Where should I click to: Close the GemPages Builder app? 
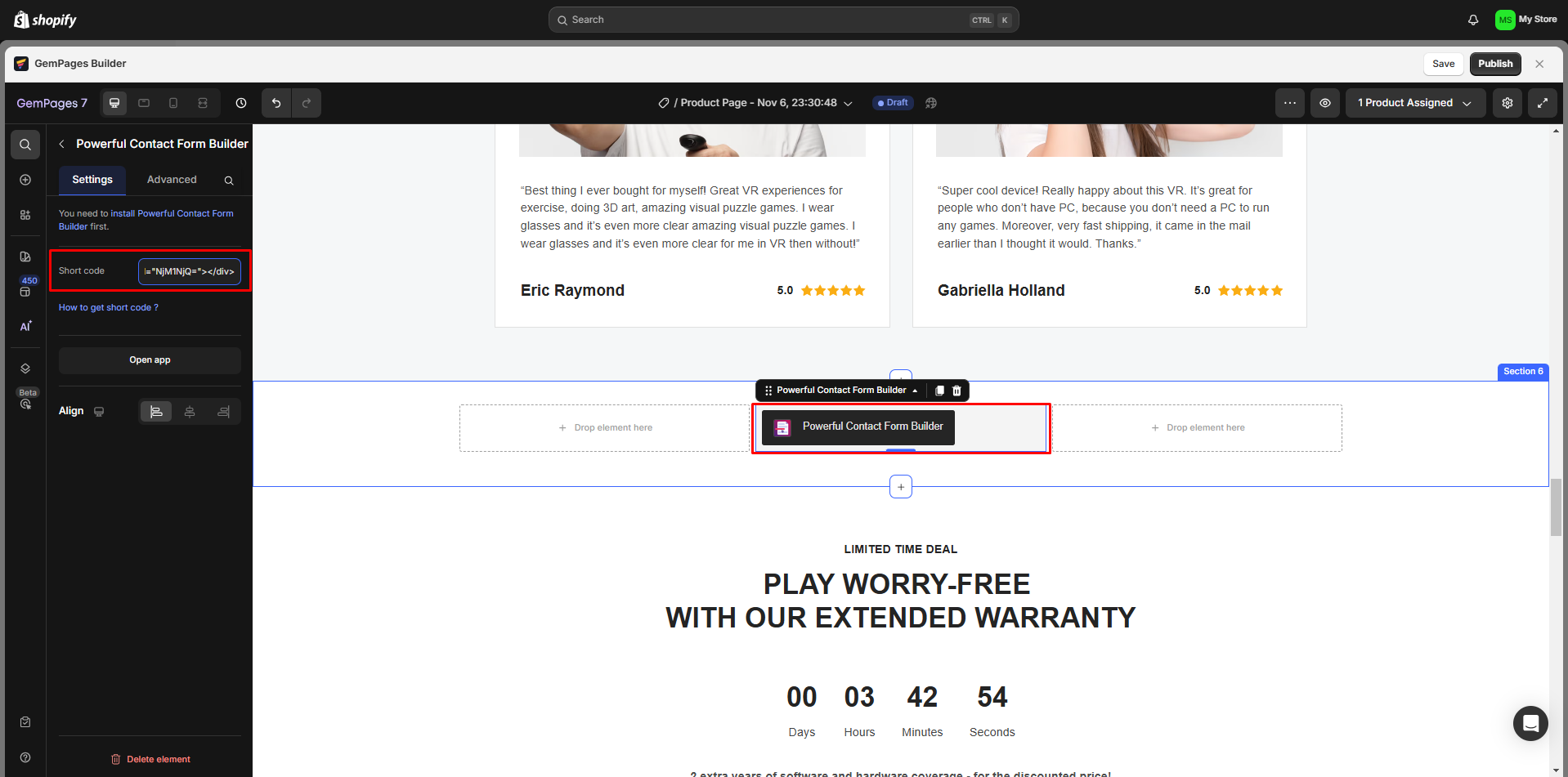tap(1539, 64)
